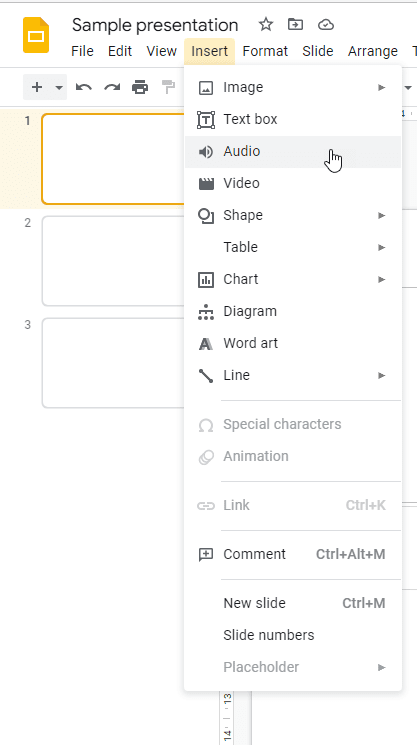The height and width of the screenshot is (745, 417).
Task: Click the move to folder icon
Action: click(295, 24)
